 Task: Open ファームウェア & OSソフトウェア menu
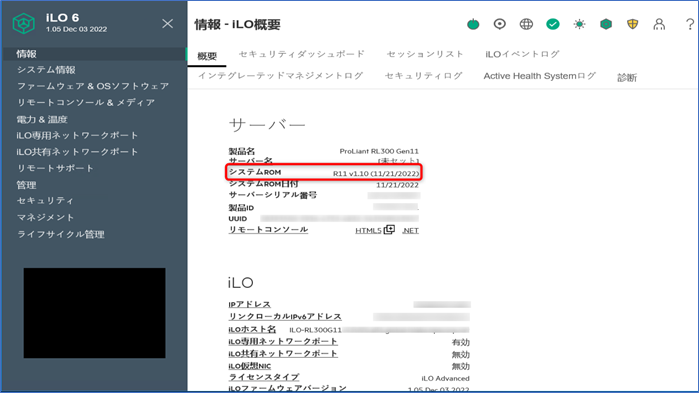click(x=93, y=86)
